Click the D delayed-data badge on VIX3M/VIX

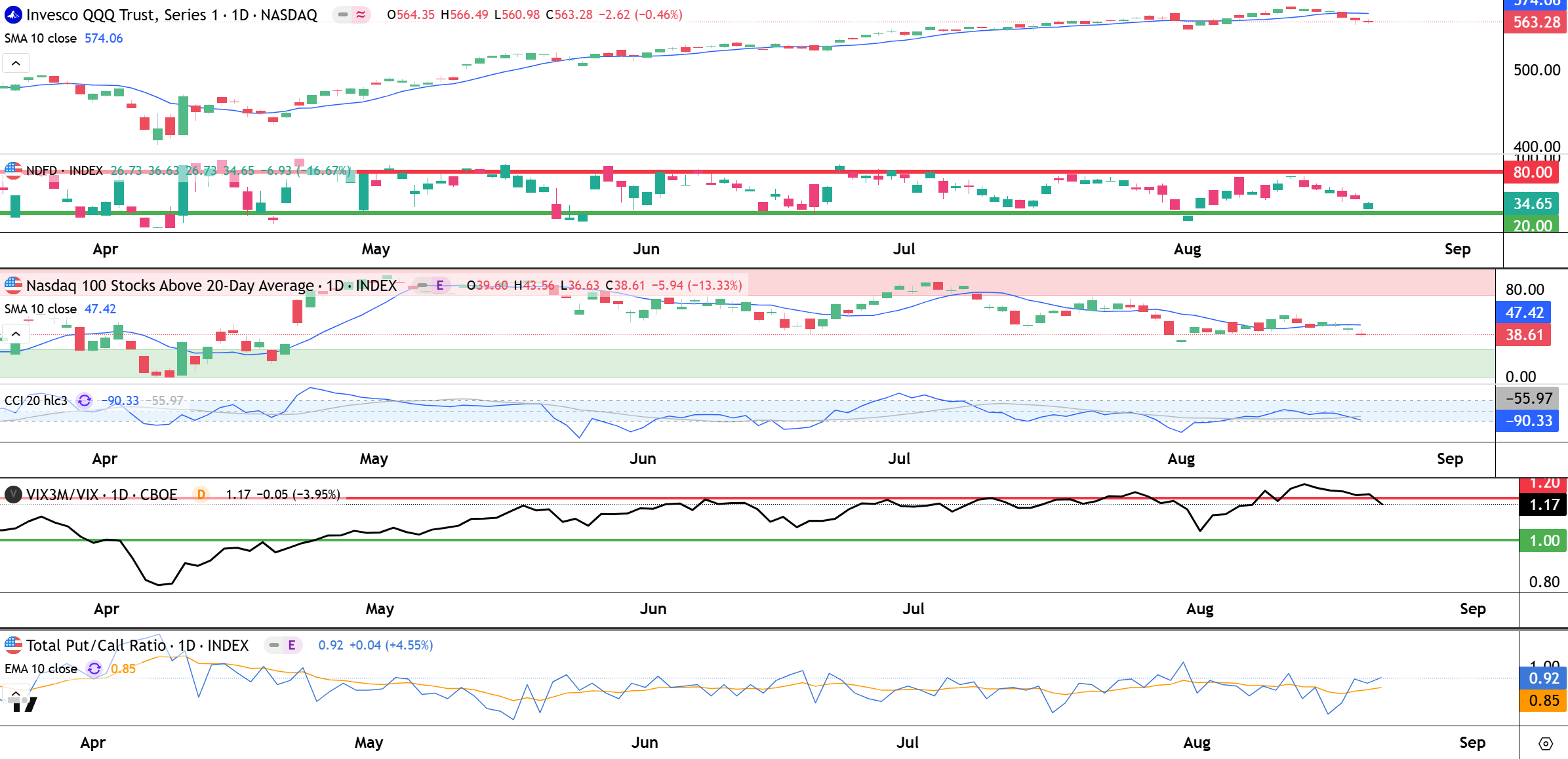(201, 494)
